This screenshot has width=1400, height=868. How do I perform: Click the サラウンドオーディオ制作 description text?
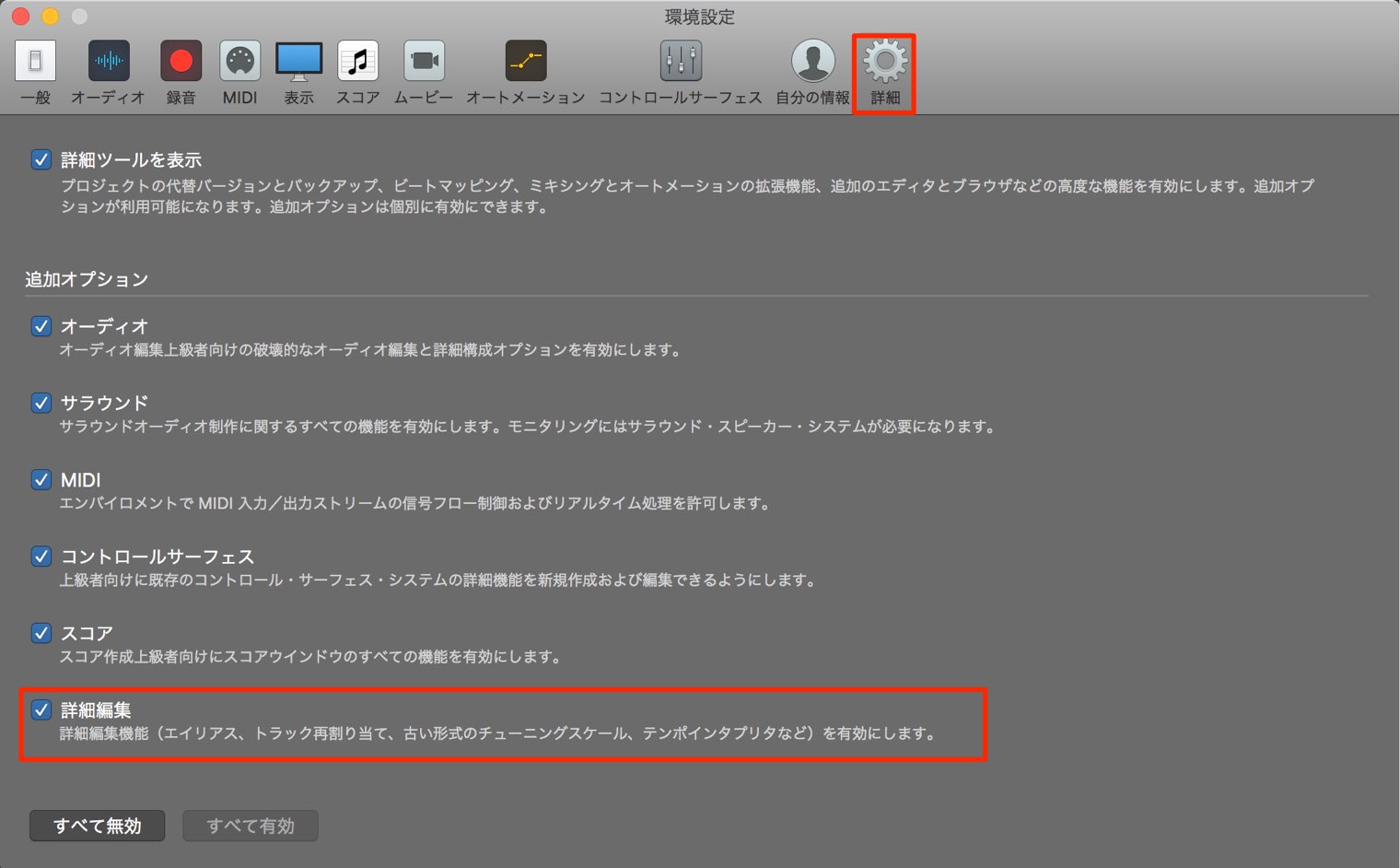pos(529,427)
